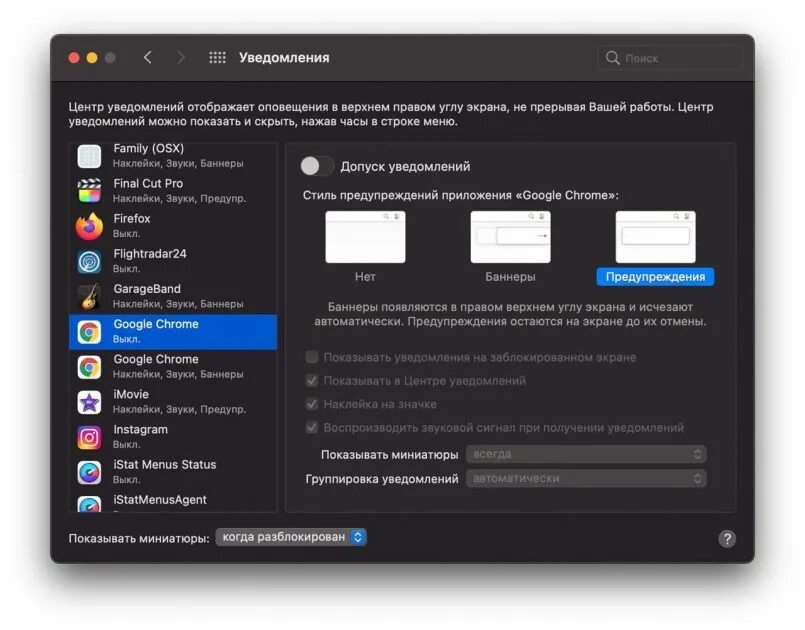The image size is (805, 630).
Task: Select iStat Menus Status in the list
Action: tap(173, 472)
